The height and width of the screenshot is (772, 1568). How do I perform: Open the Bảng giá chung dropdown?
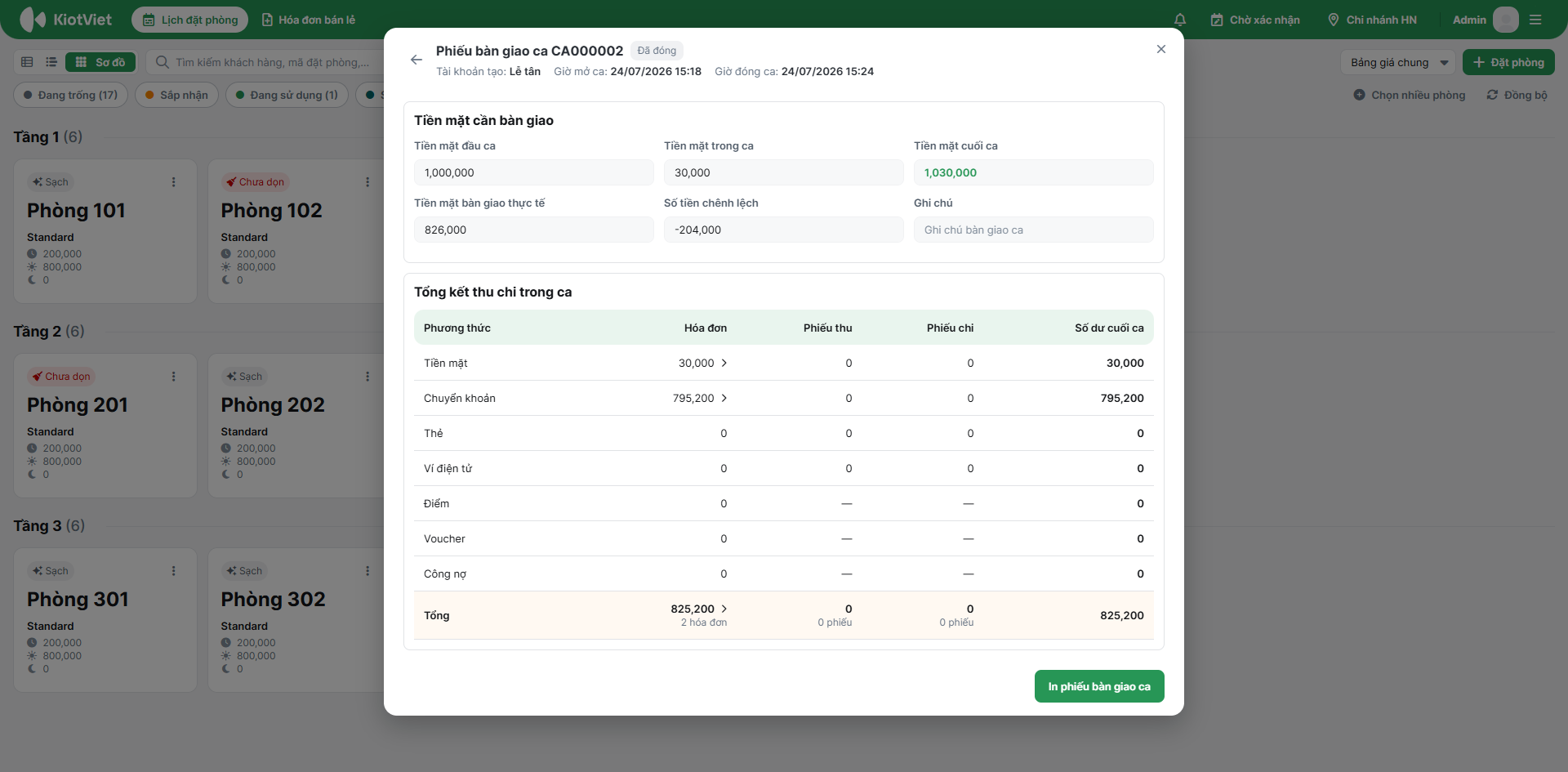[1398, 62]
